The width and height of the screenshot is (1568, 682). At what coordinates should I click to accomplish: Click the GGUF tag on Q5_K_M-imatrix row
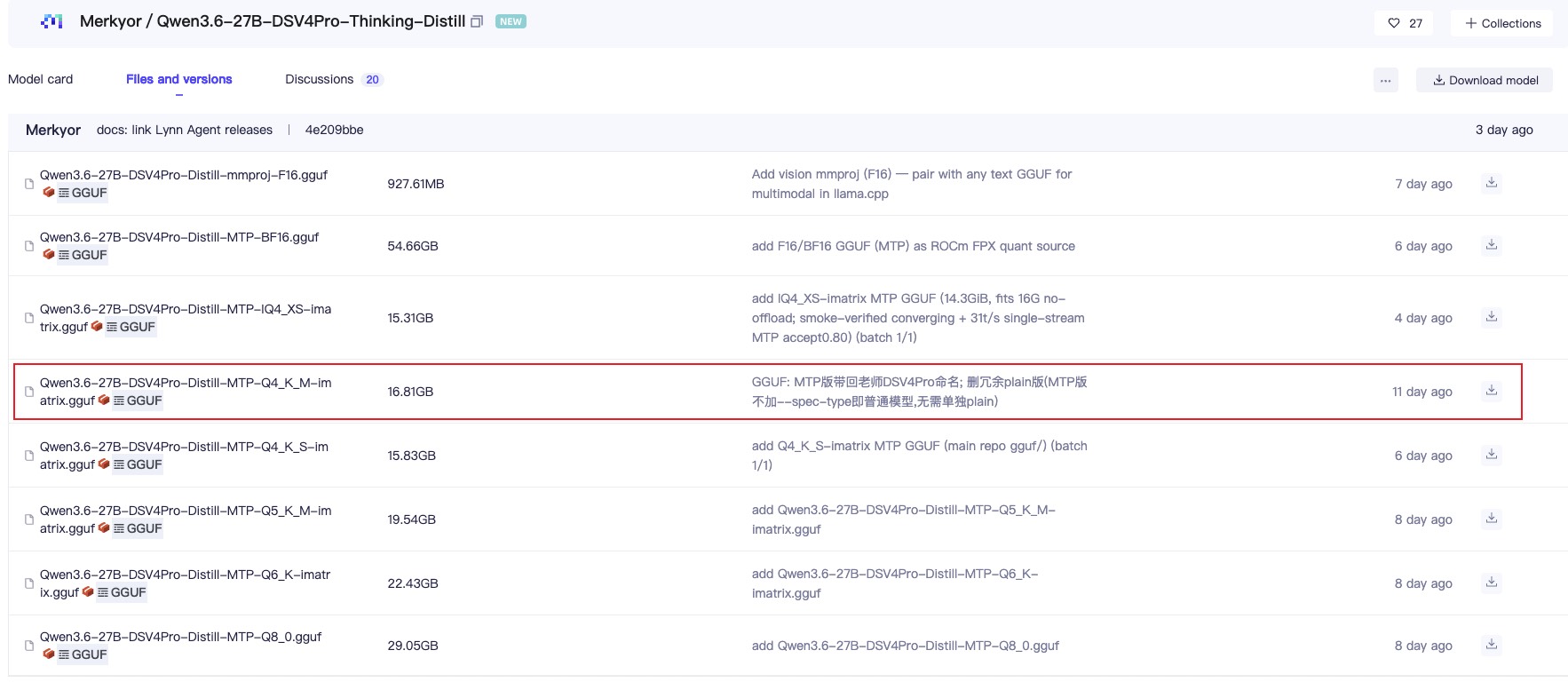138,528
